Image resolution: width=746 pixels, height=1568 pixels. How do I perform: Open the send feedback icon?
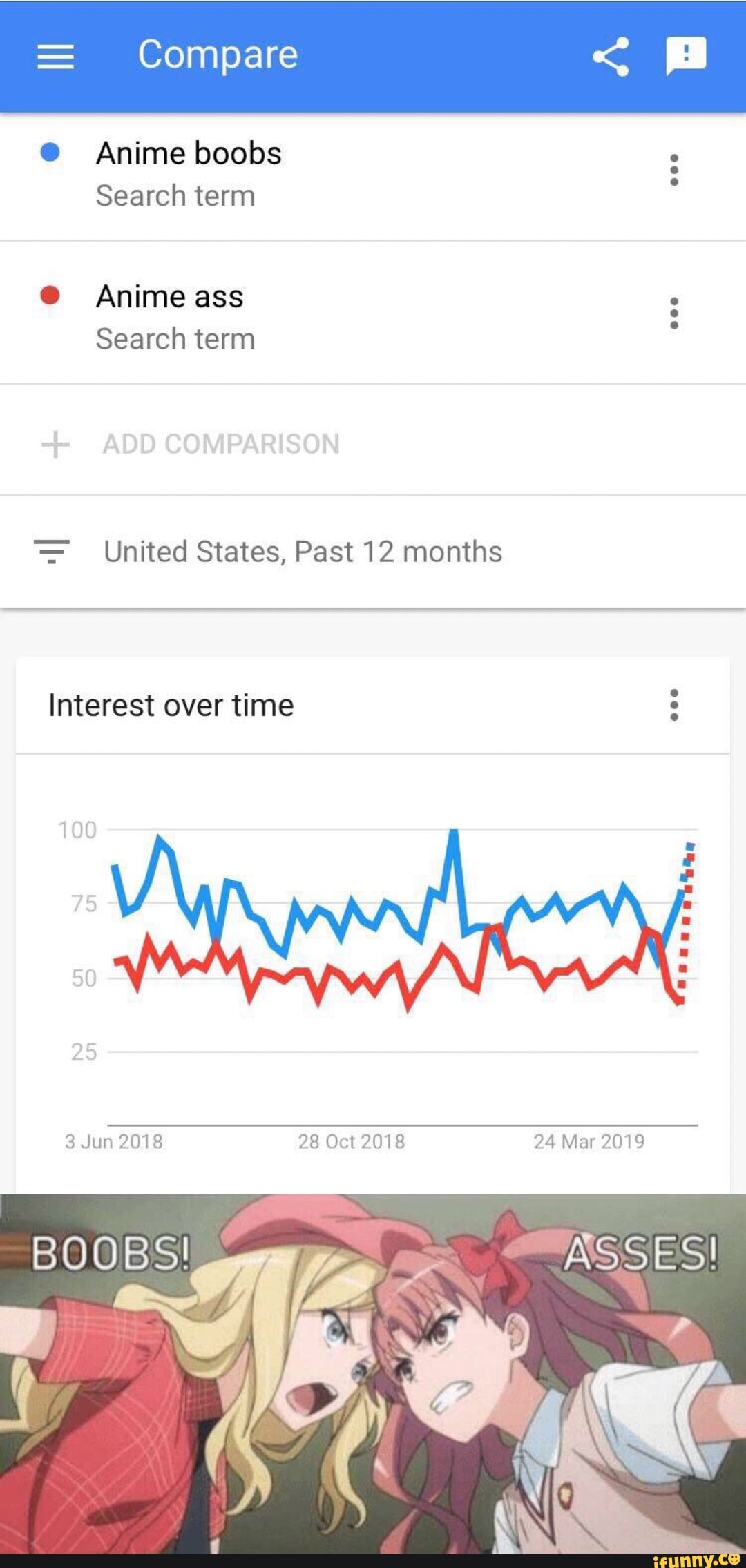tap(685, 55)
